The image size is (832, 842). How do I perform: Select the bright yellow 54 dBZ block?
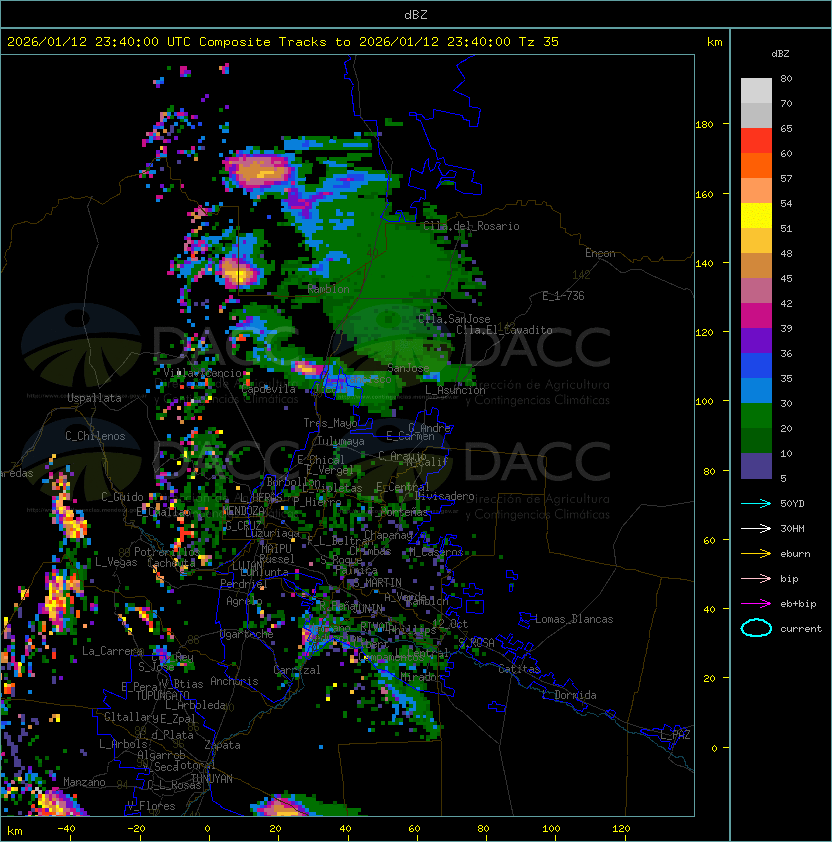756,216
